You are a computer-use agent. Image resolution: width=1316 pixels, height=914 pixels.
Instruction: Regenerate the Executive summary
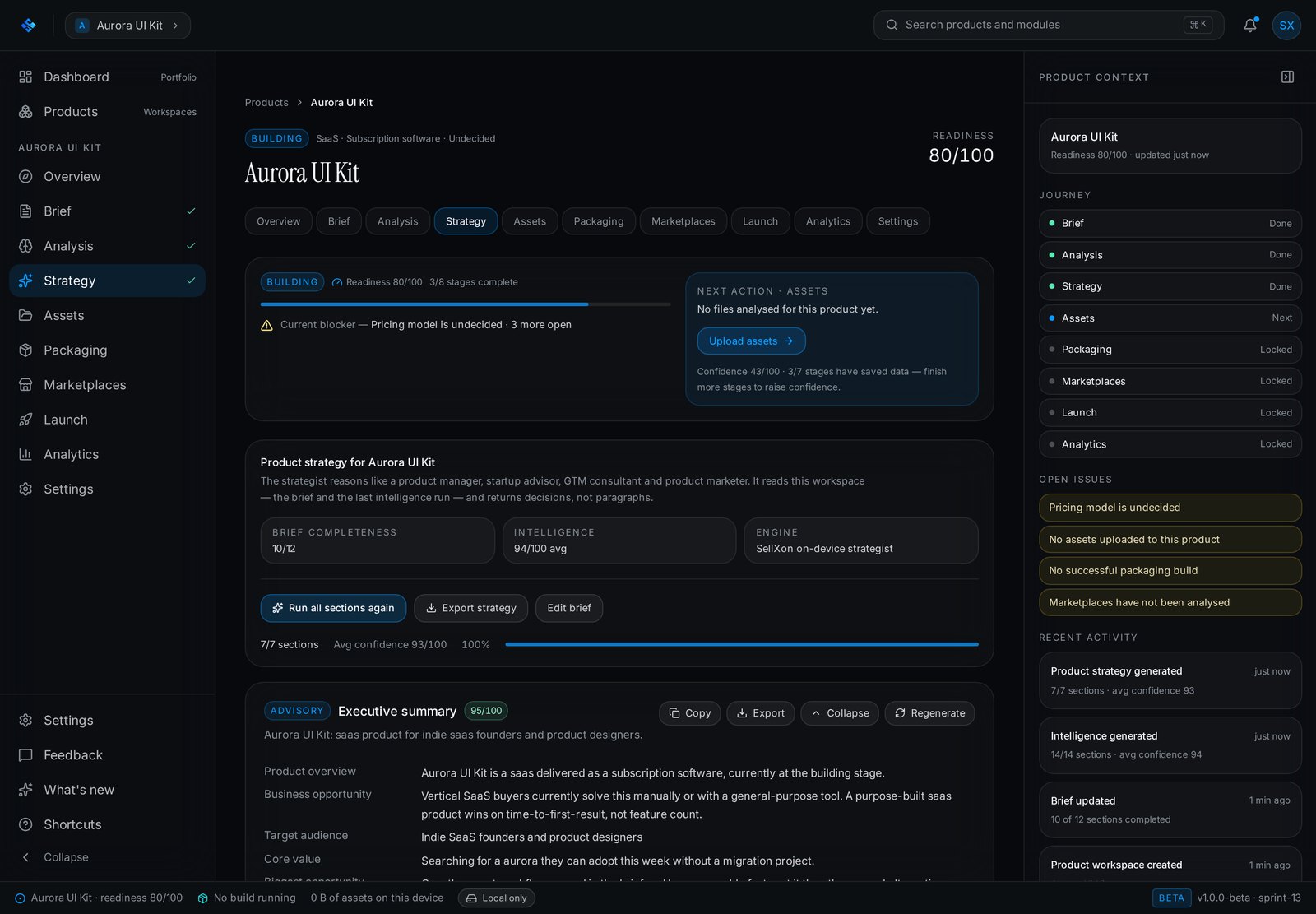929,713
